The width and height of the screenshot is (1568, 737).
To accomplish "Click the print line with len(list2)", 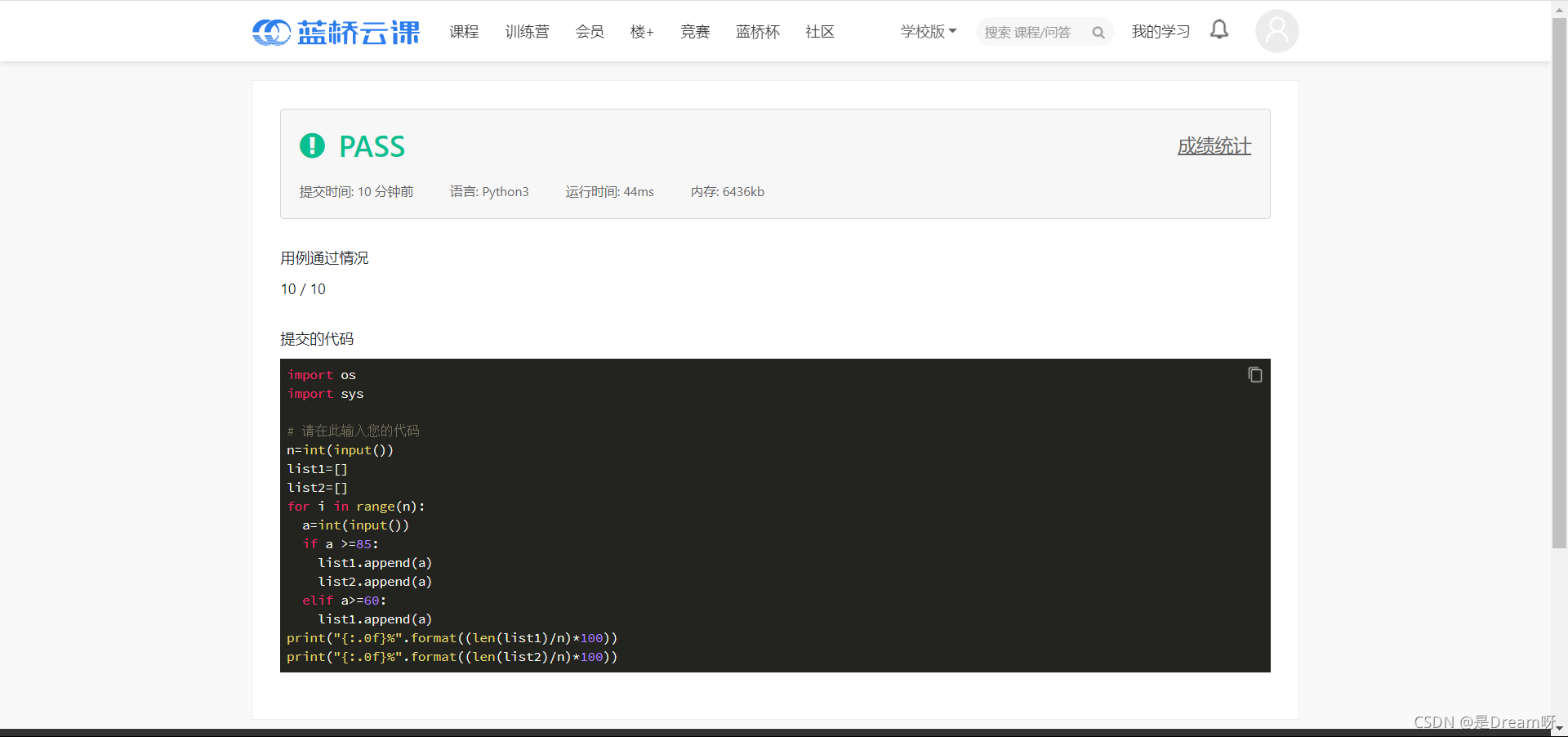I will pos(452,657).
